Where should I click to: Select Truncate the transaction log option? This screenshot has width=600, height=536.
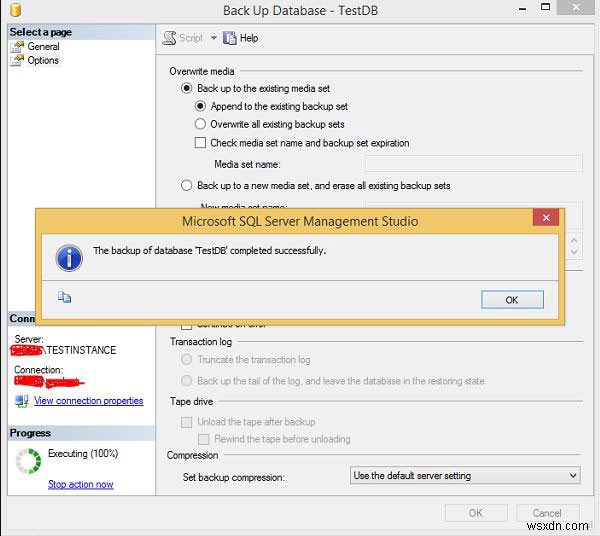point(186,360)
